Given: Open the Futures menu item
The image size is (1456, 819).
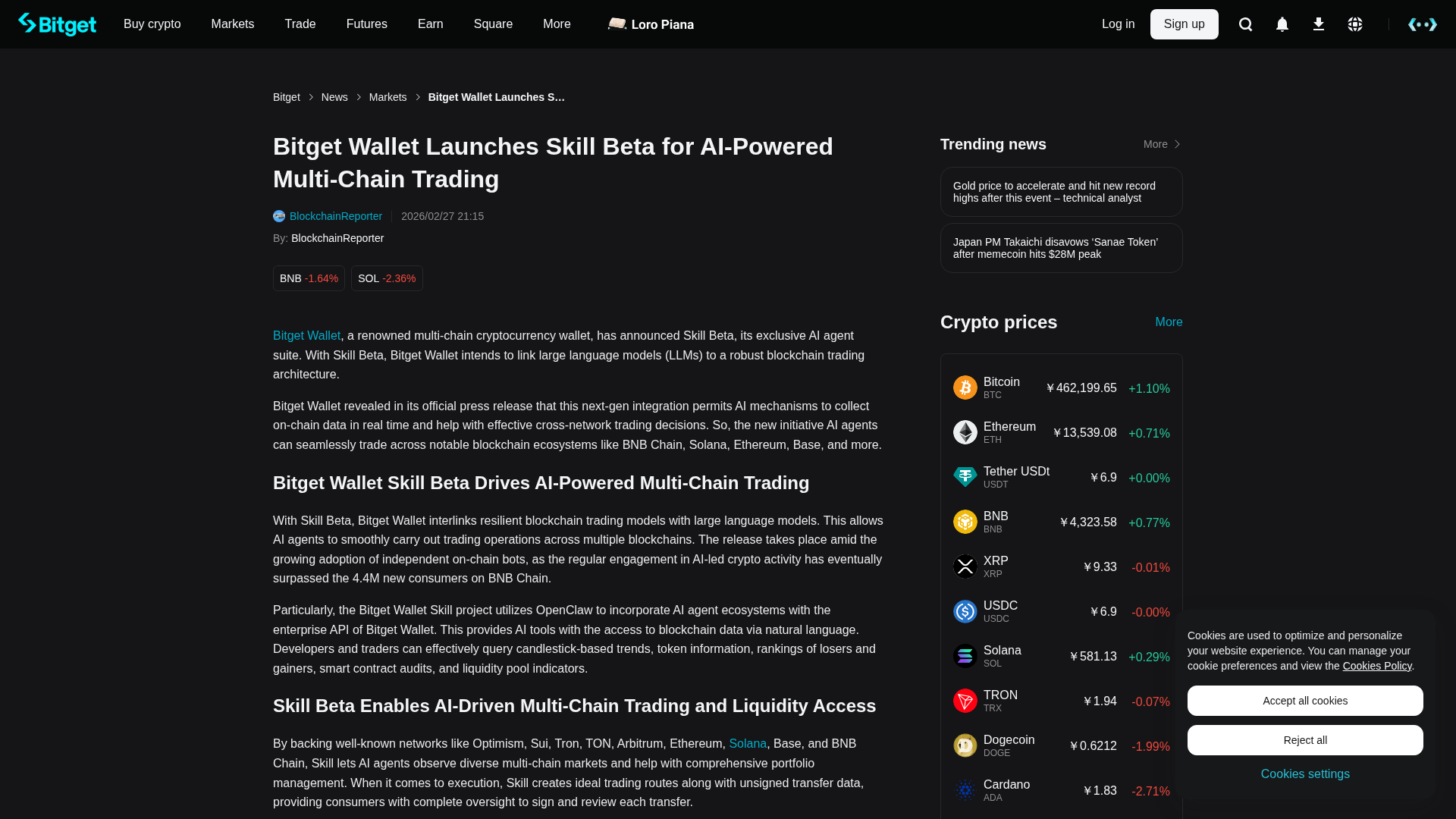Looking at the screenshot, I should click(366, 24).
